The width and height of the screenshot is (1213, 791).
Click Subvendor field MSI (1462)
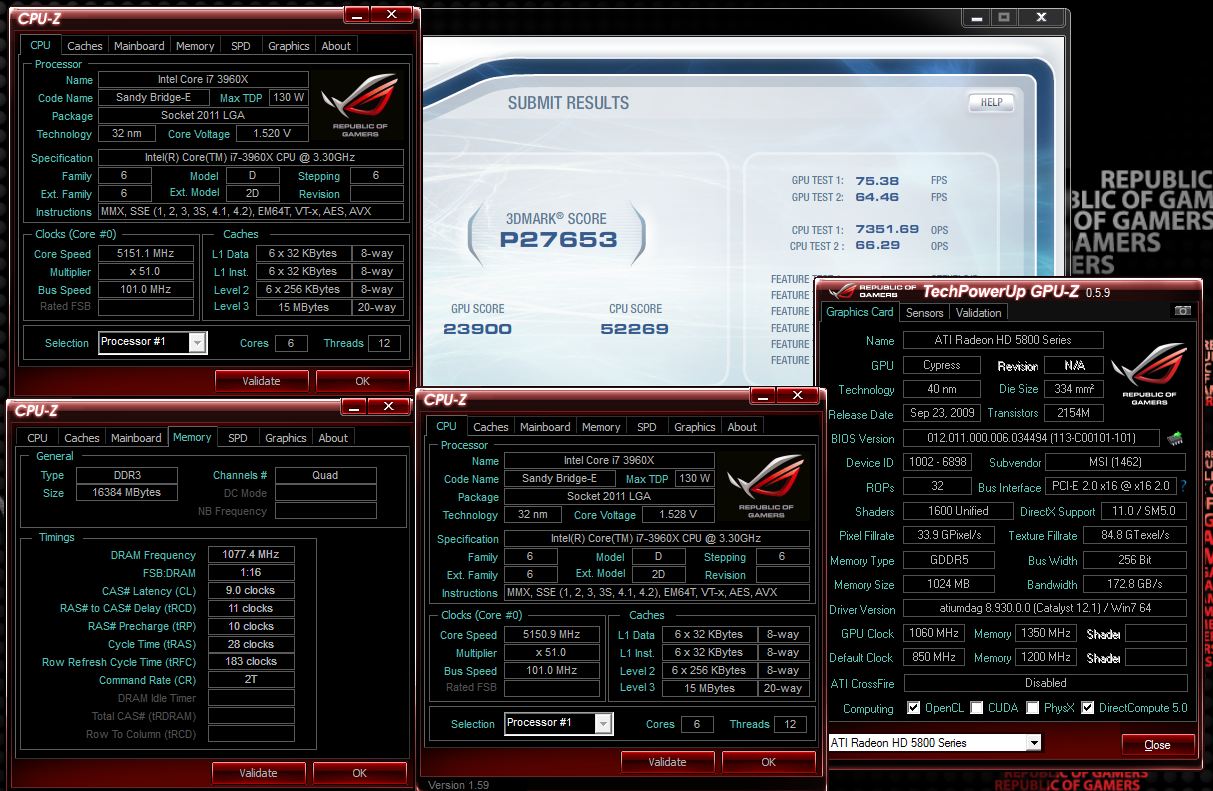tap(1115, 463)
